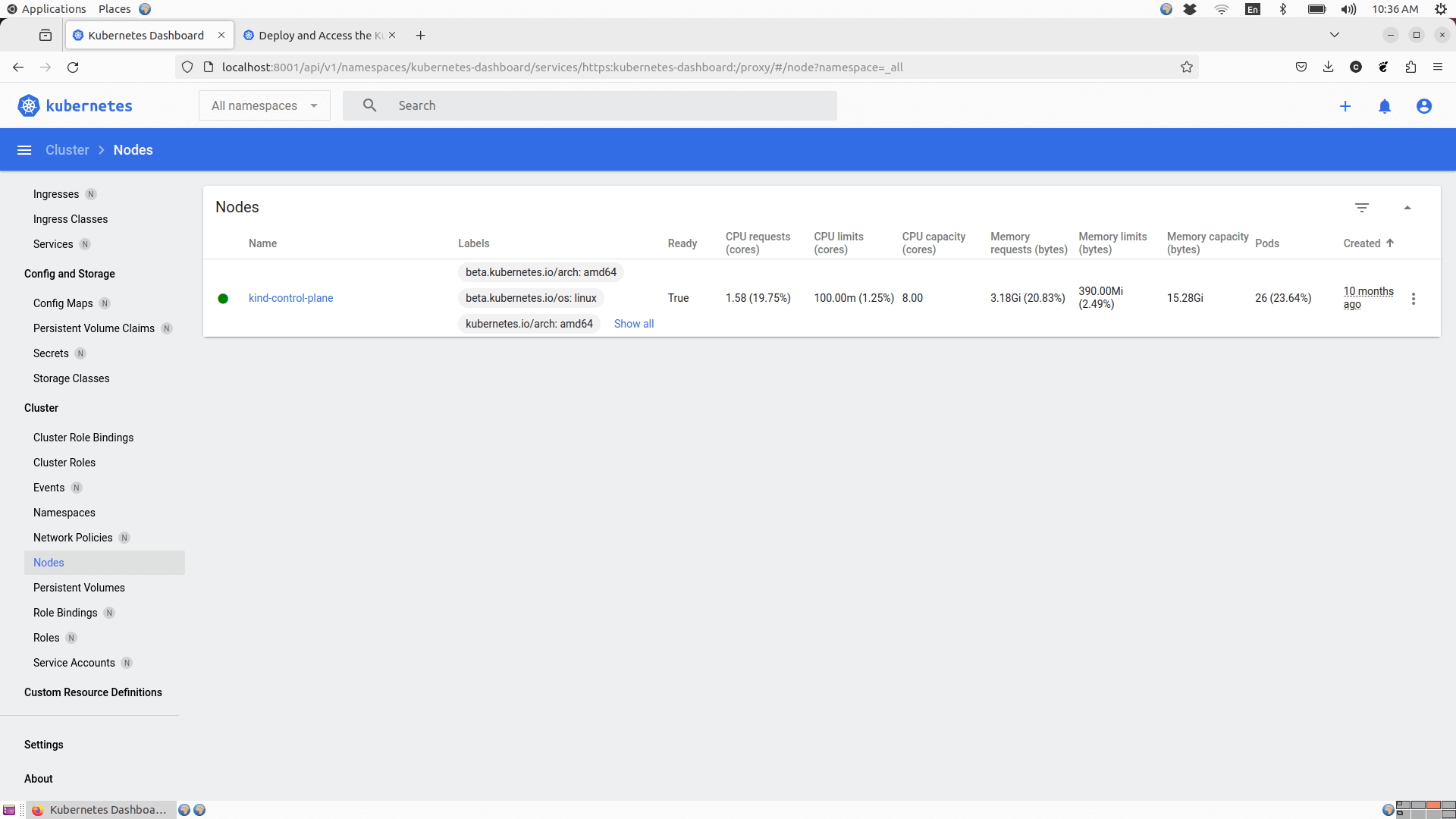Open the browser list-all-tabs chevron
The height and width of the screenshot is (819, 1456).
pos(1335,35)
